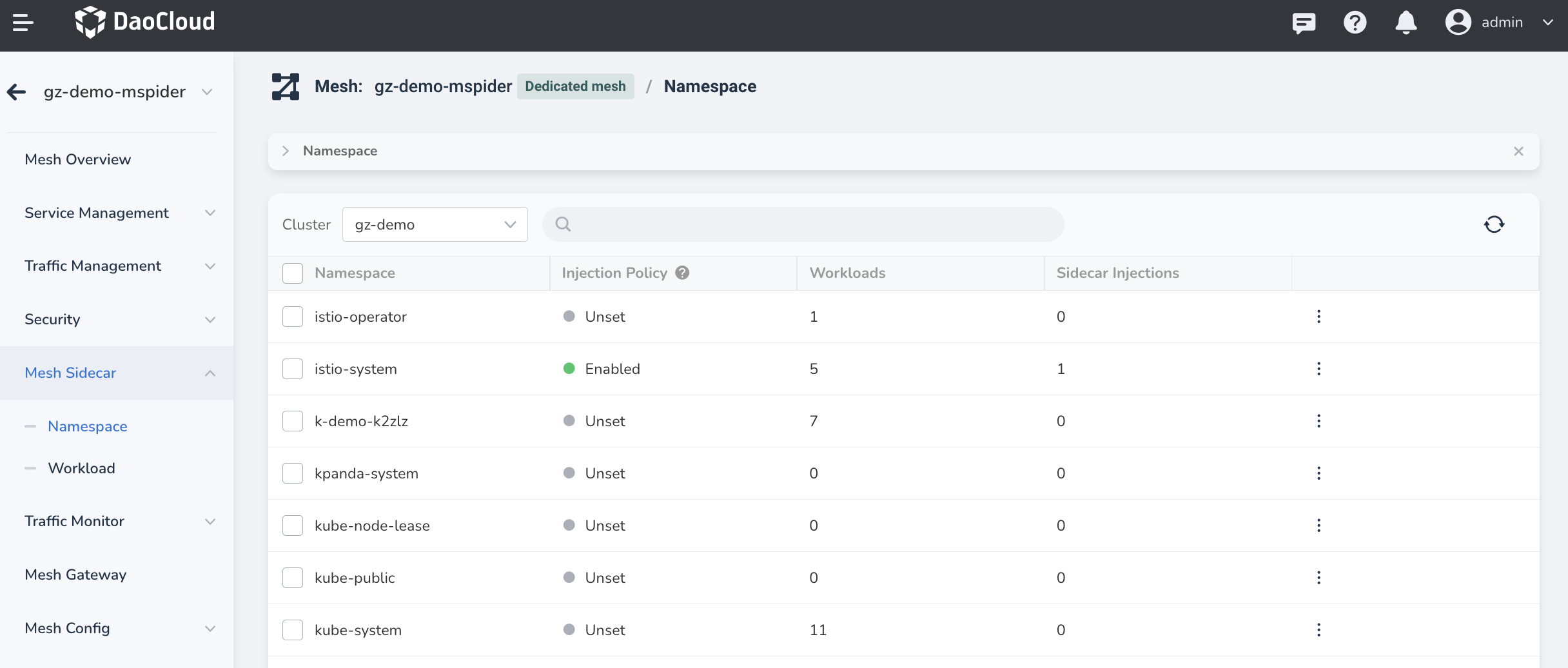Expand the Mesh Config menu
This screenshot has width=1568, height=668.
[x=117, y=628]
